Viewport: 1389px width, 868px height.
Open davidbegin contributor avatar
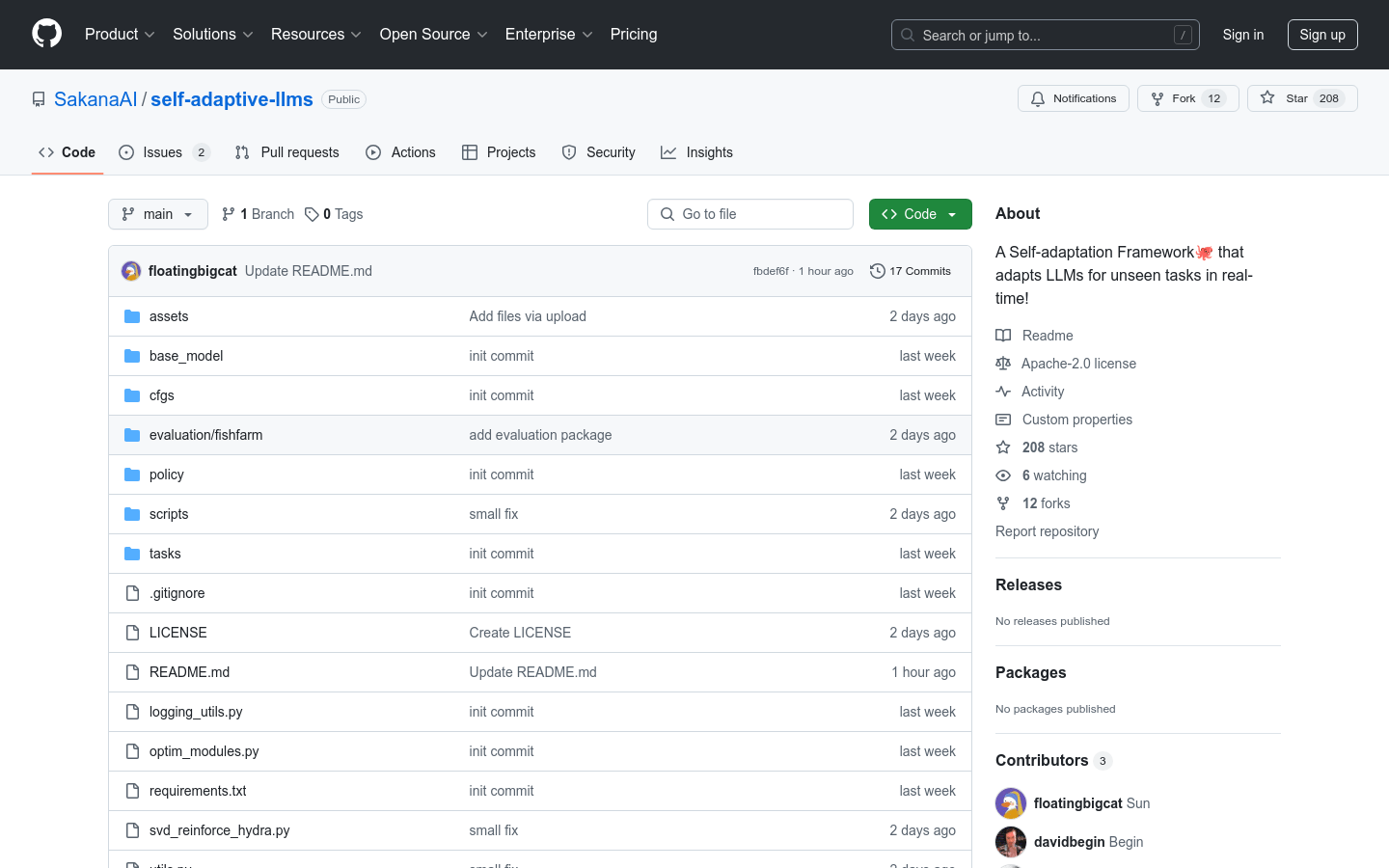pos(1011,842)
